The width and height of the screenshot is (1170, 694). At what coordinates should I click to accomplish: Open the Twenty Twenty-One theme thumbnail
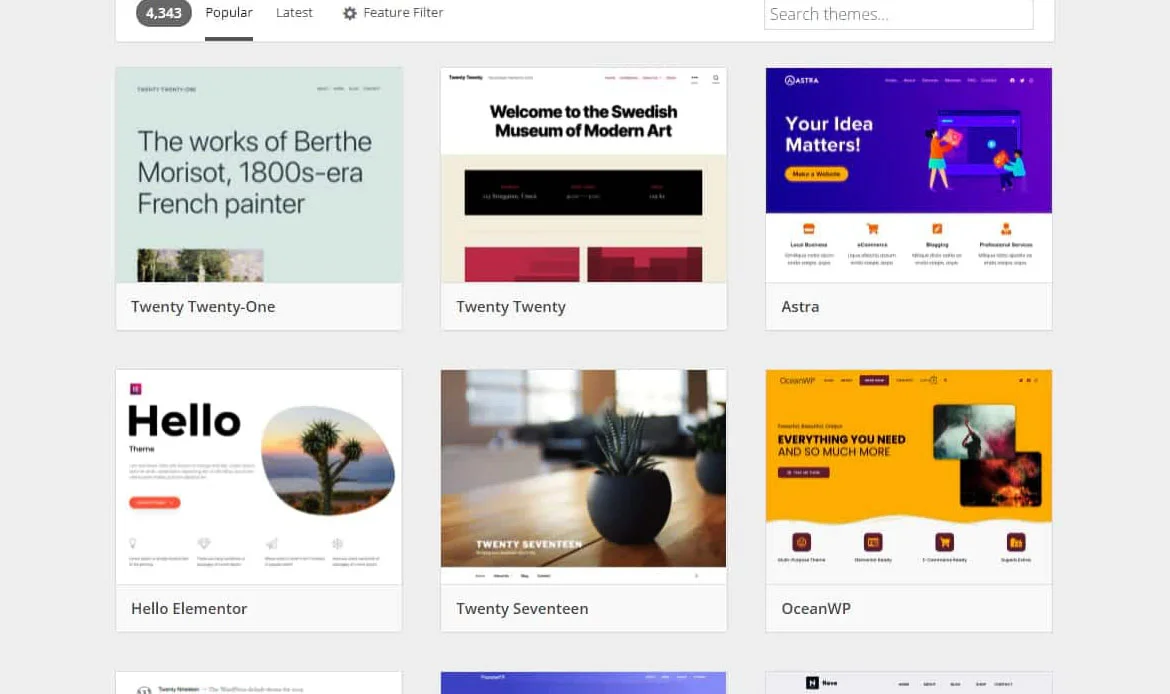pyautogui.click(x=259, y=175)
